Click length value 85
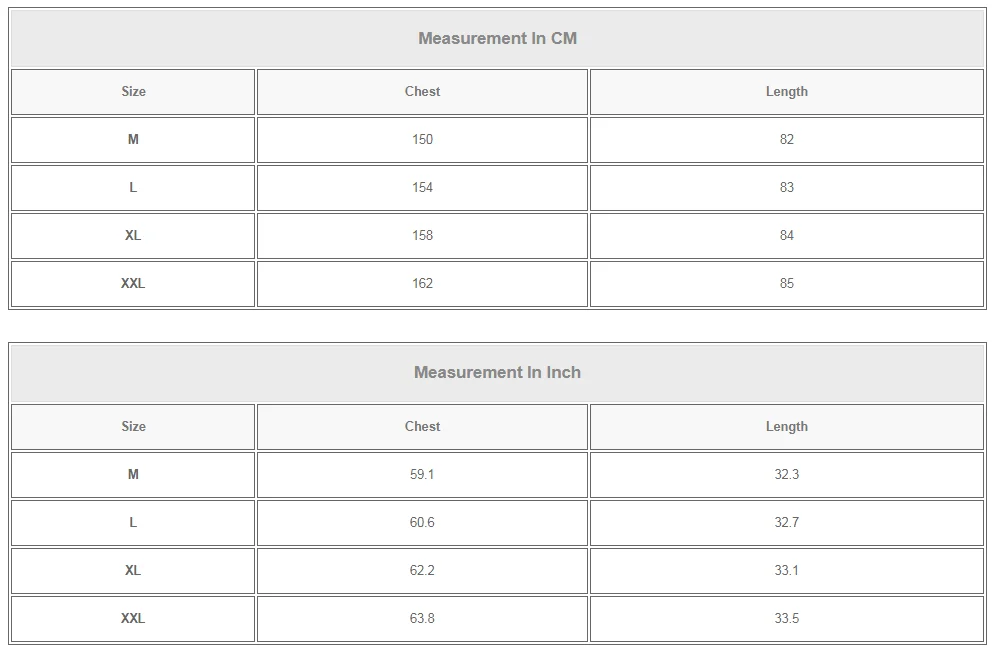The image size is (995, 654). pos(786,283)
